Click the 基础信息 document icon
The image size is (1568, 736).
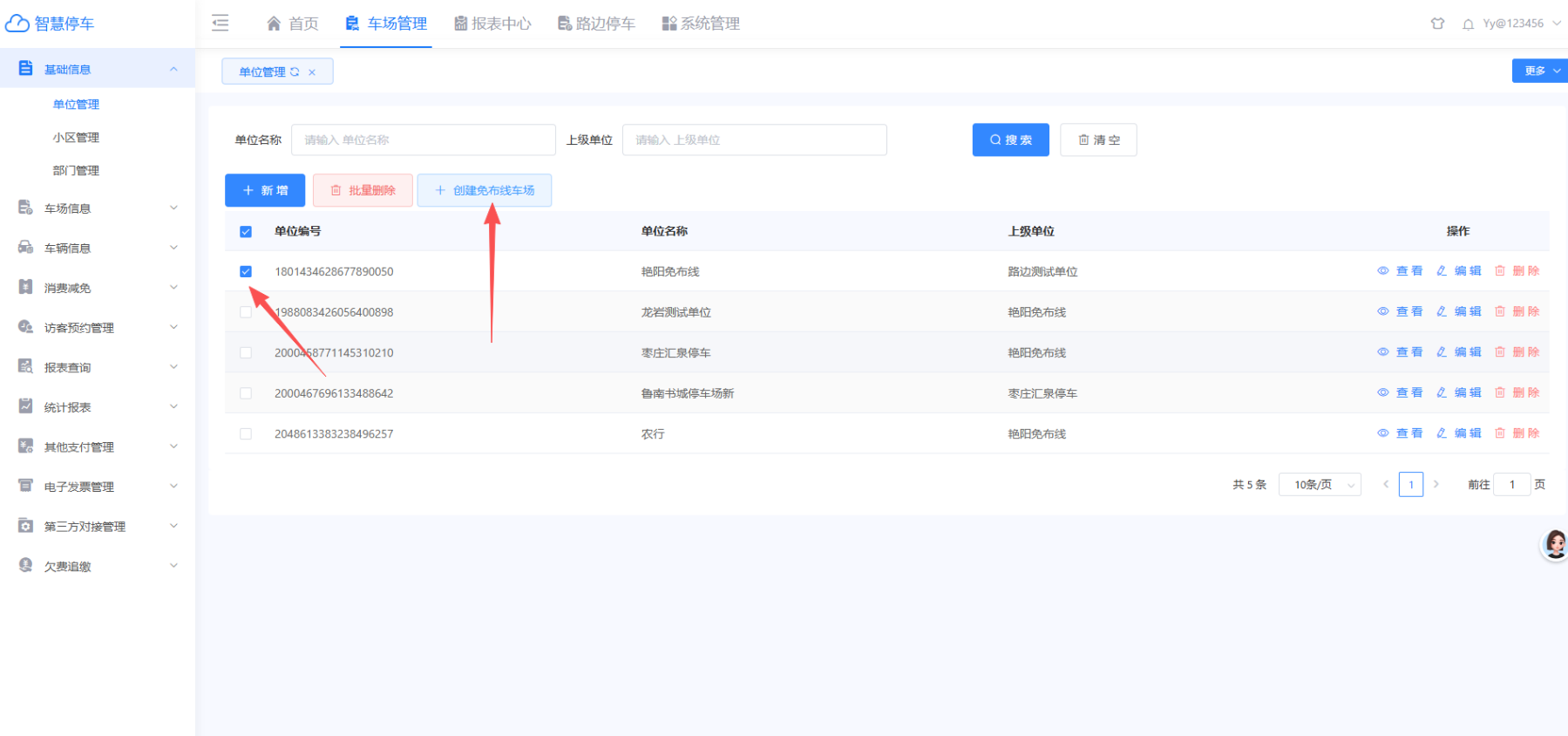25,68
